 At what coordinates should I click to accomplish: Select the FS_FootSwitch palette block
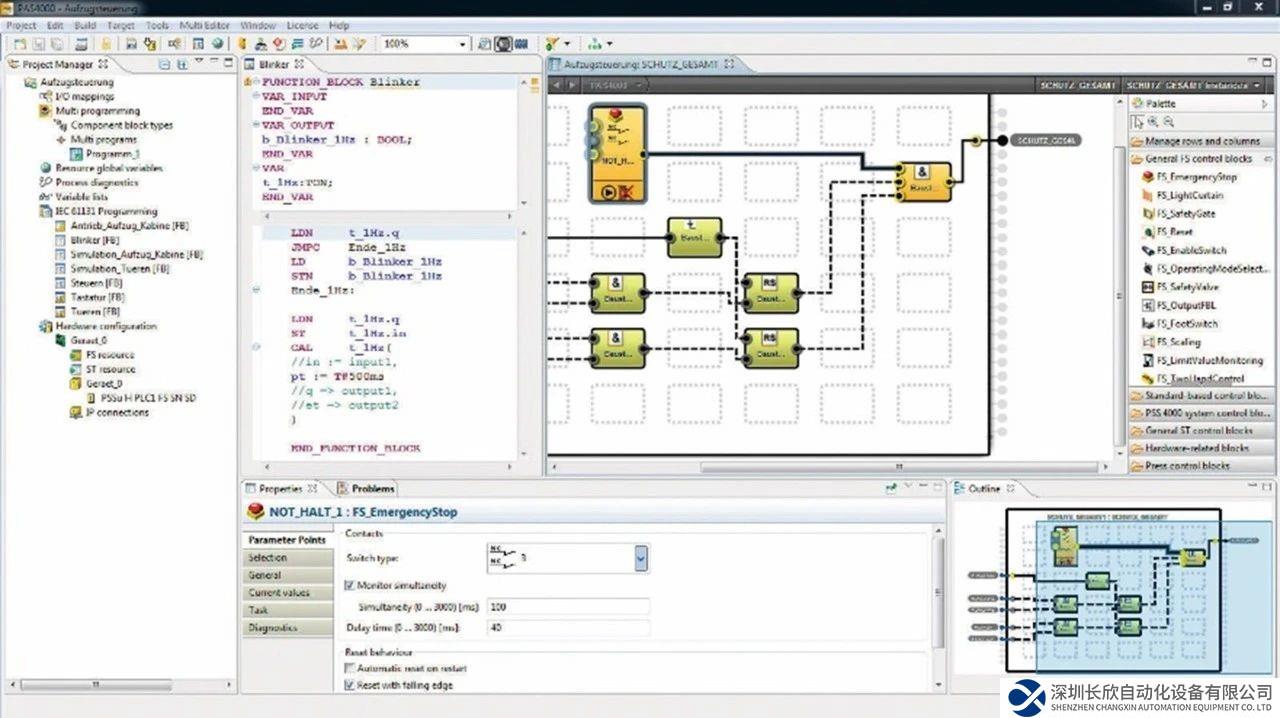[1187, 324]
